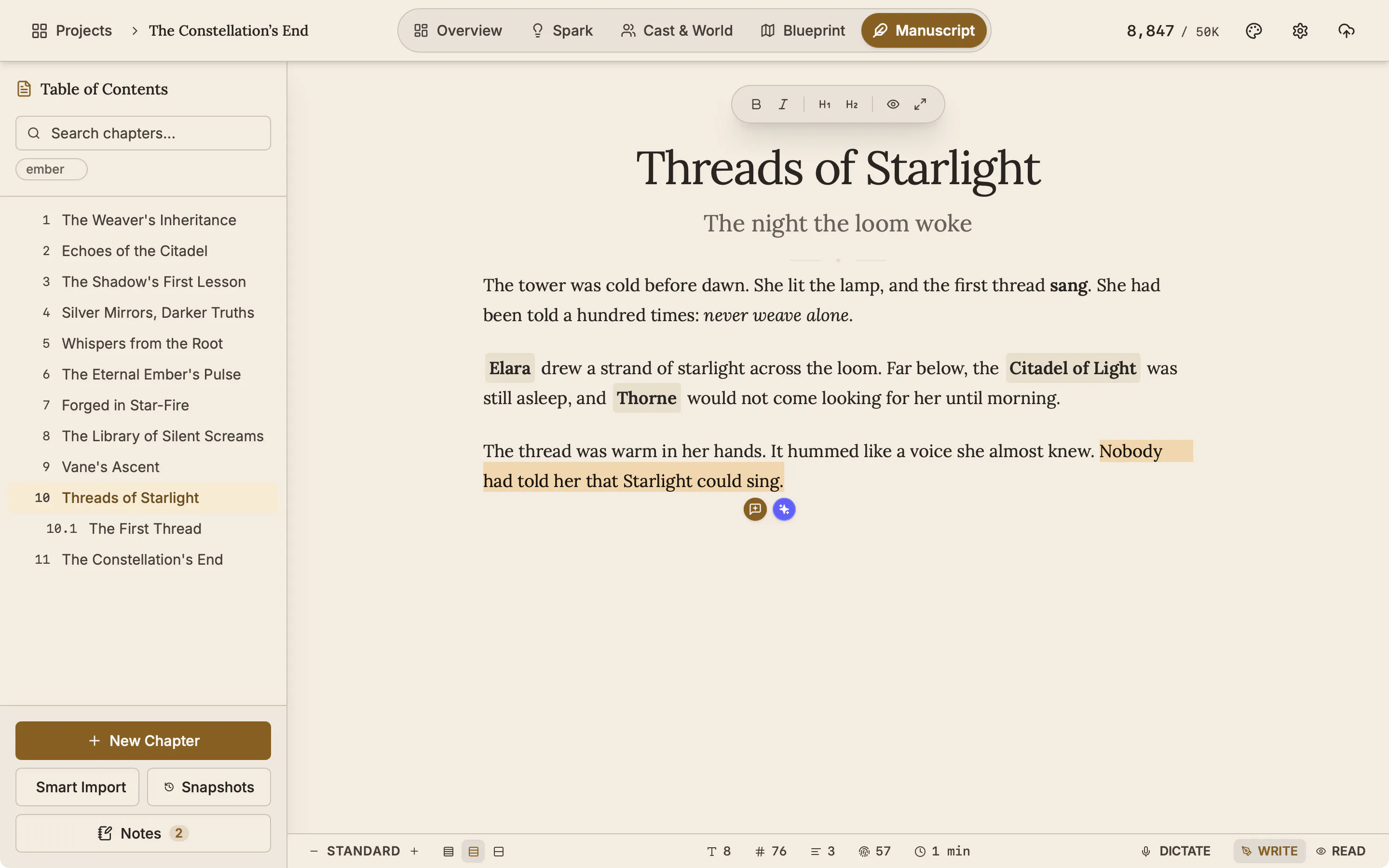Go back to Projects
This screenshot has width=1389, height=868.
pyautogui.click(x=72, y=30)
